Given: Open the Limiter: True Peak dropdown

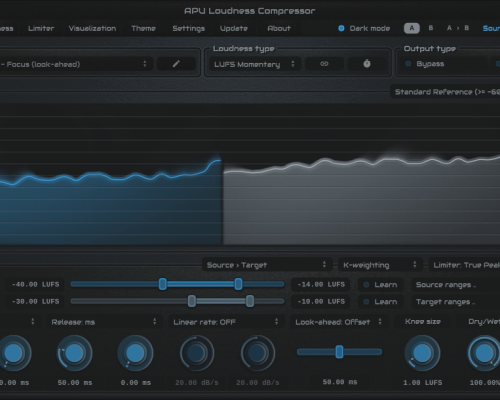Looking at the screenshot, I should click(x=464, y=265).
